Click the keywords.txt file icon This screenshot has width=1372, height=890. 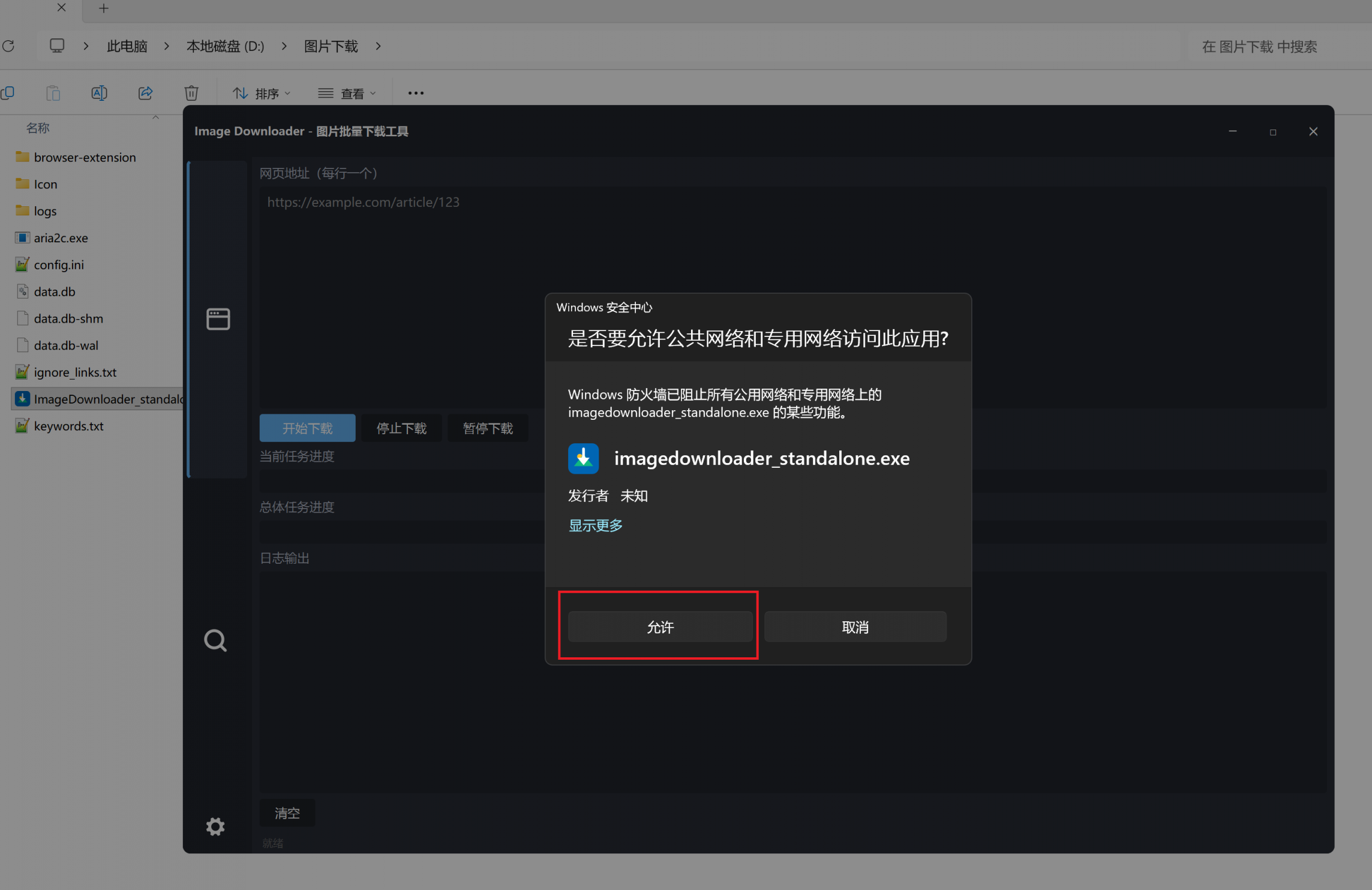pyautogui.click(x=22, y=426)
